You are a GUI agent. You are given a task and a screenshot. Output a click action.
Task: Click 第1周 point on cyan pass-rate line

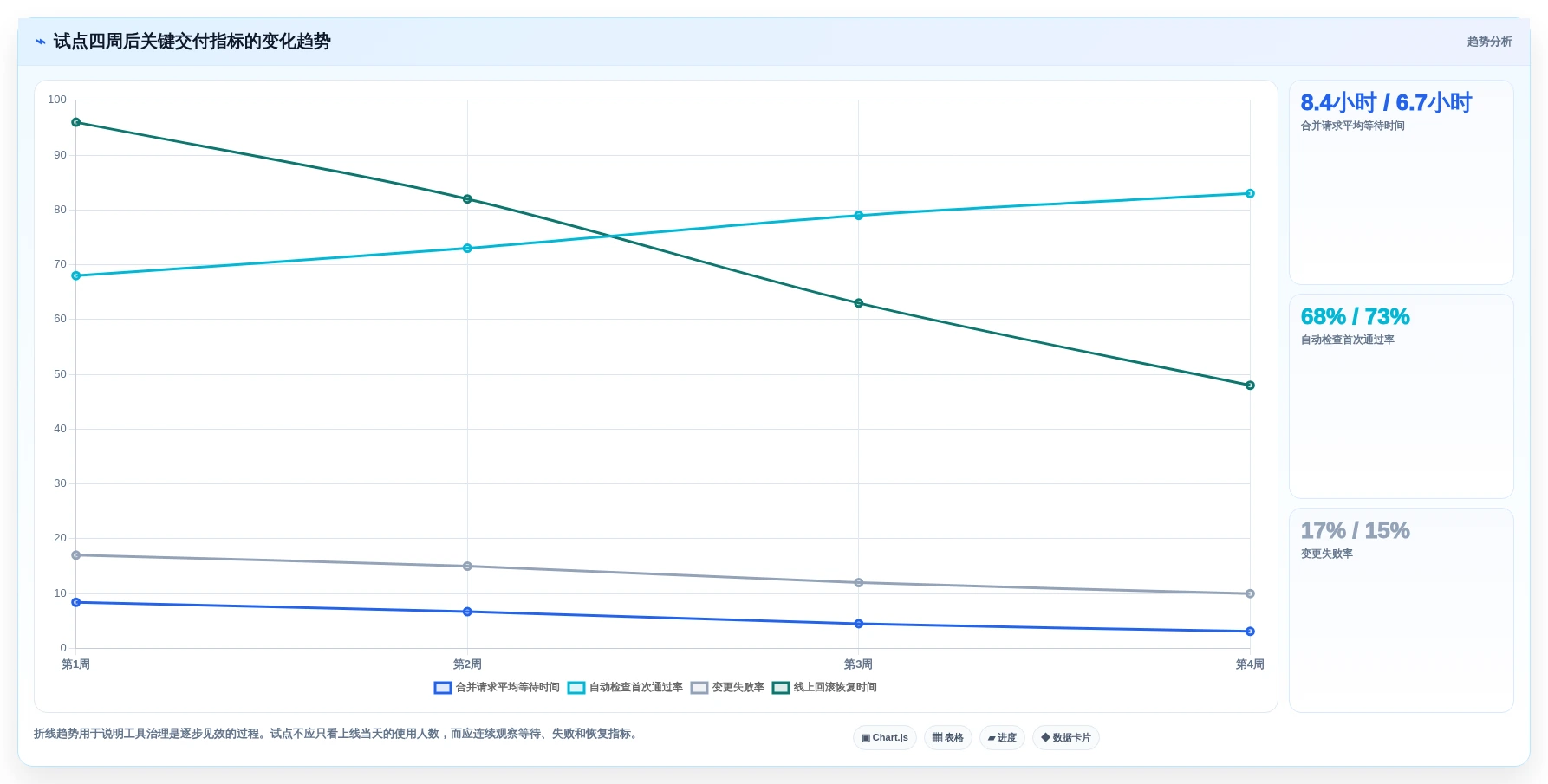[76, 276]
